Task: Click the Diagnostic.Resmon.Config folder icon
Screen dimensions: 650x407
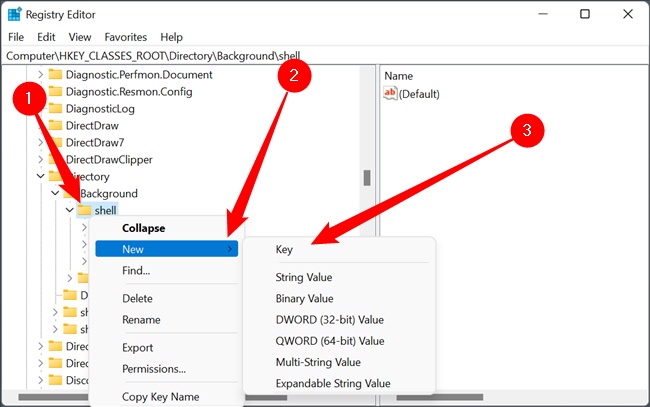Action: tap(56, 91)
